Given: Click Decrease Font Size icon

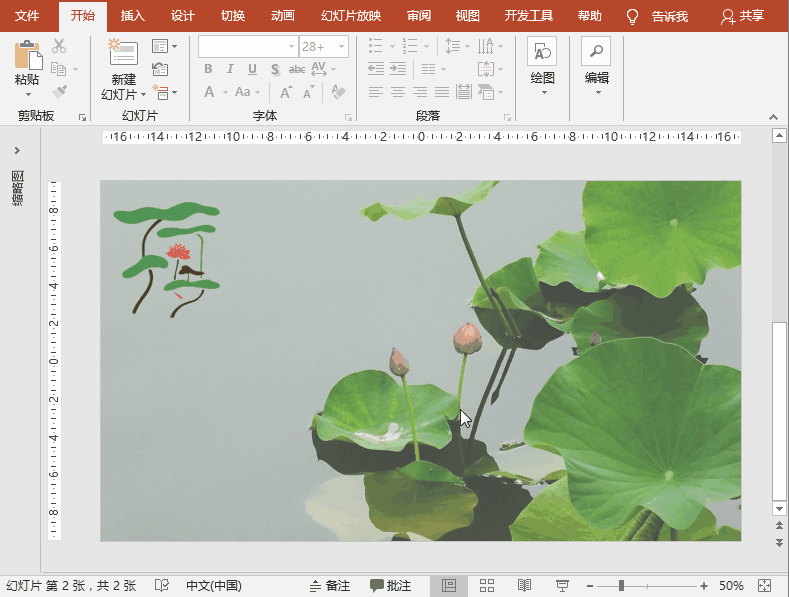Looking at the screenshot, I should tap(308, 93).
